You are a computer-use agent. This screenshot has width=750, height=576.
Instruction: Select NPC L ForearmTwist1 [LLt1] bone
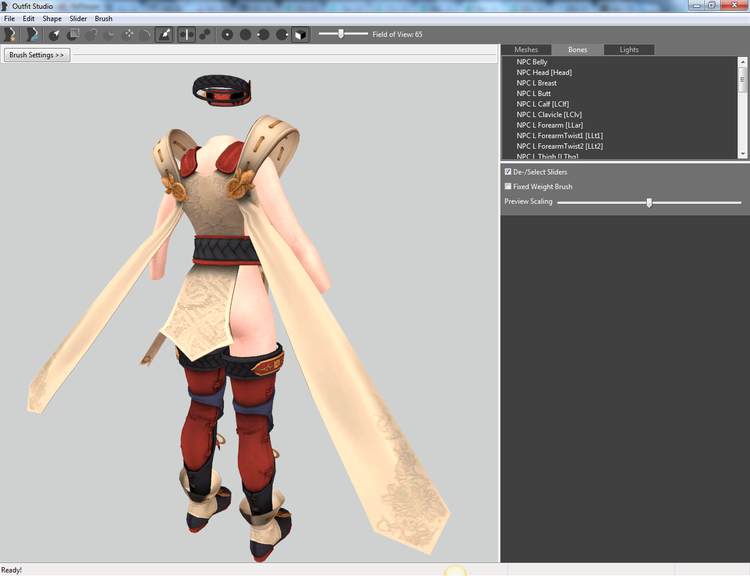pyautogui.click(x=560, y=135)
